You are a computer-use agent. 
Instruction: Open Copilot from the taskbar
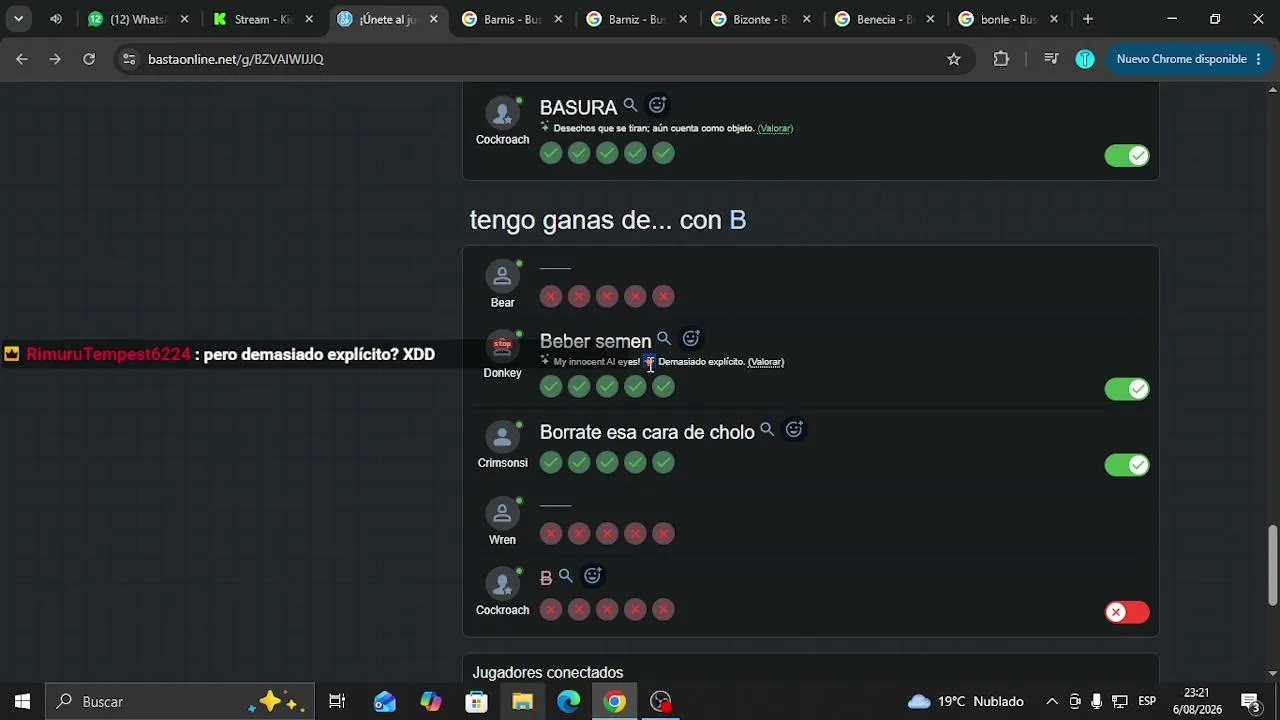click(x=431, y=702)
